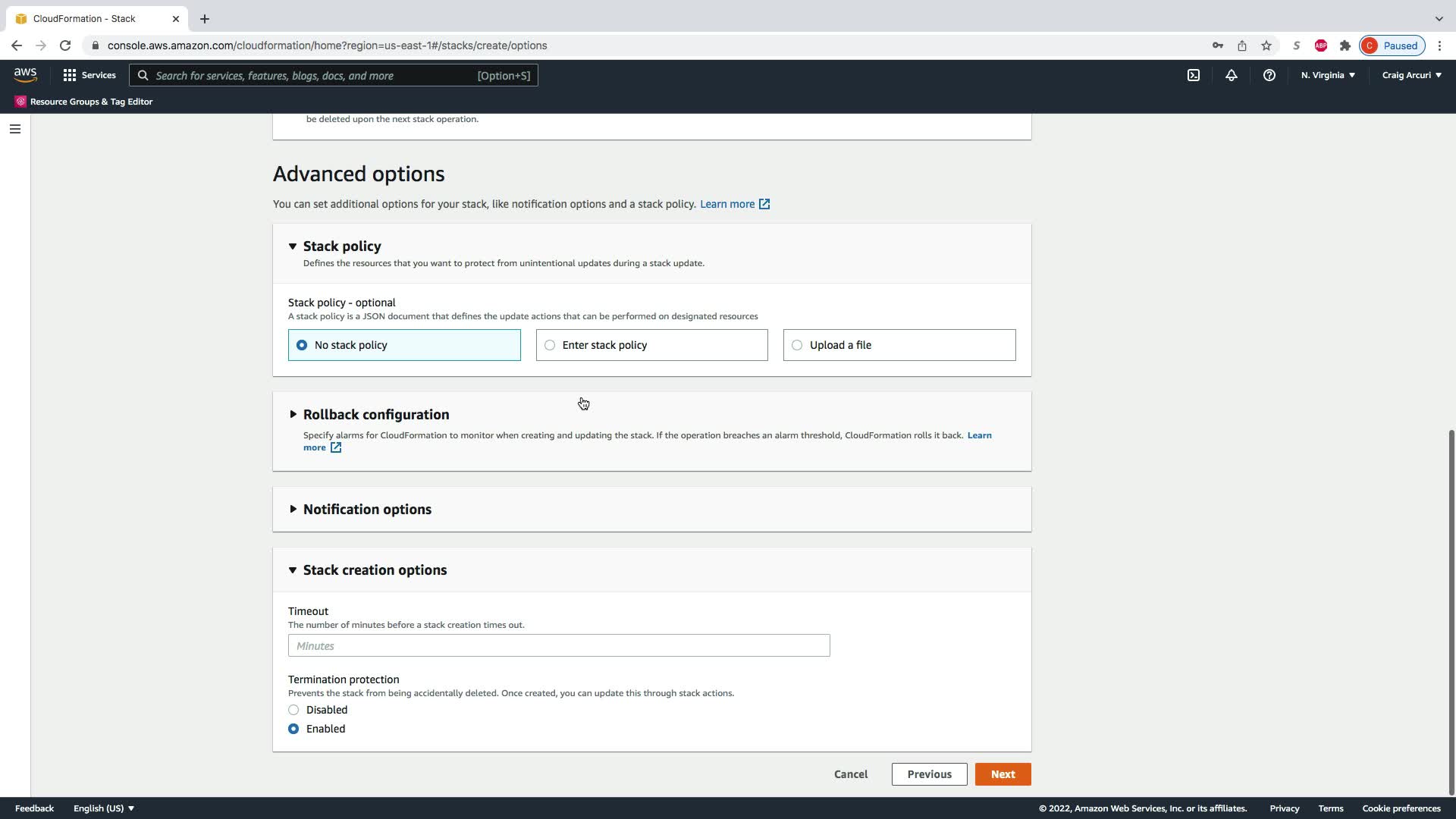Choose Upload a file radio option
The height and width of the screenshot is (819, 1456).
(797, 345)
